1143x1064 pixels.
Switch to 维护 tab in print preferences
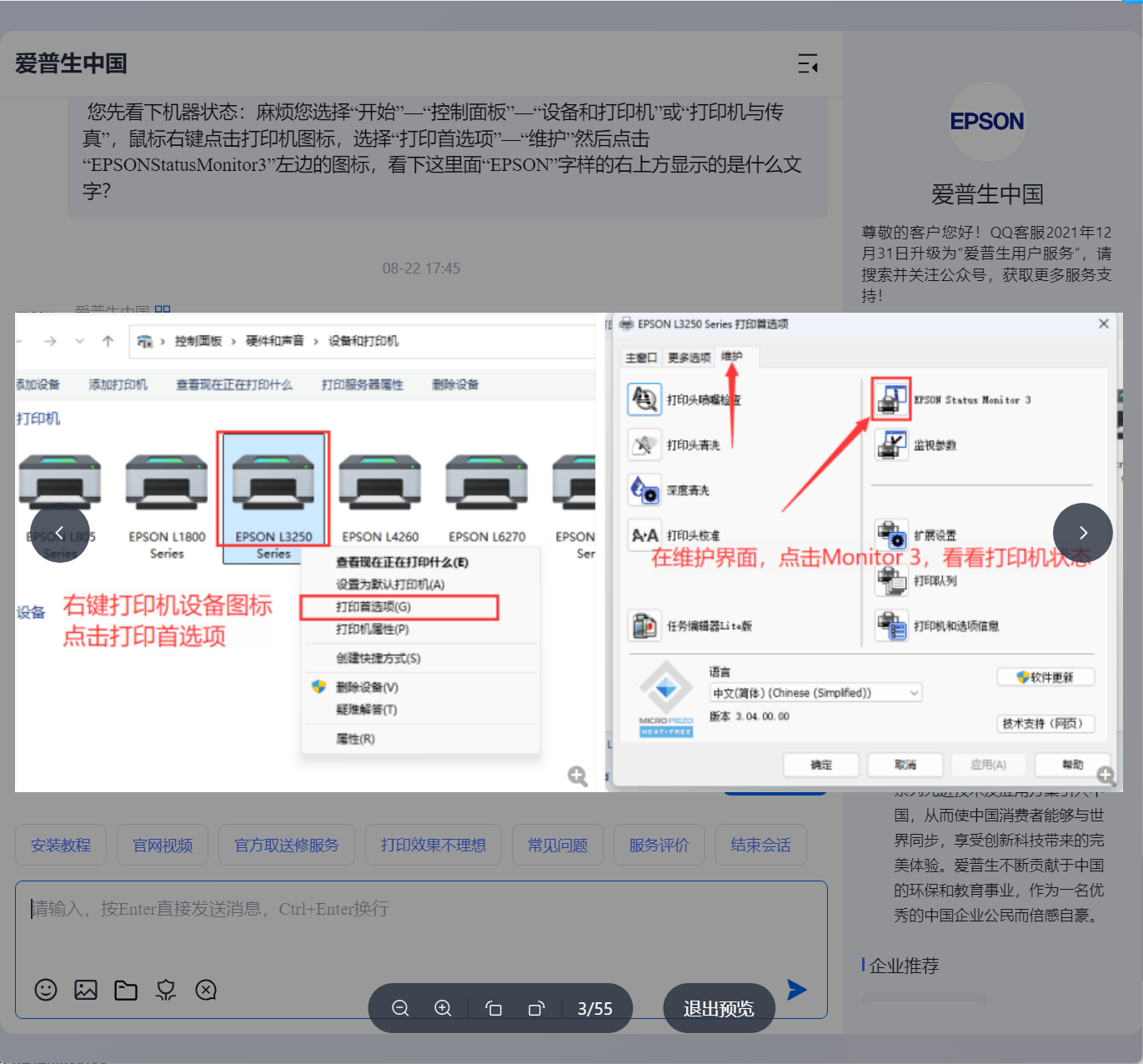pos(732,356)
